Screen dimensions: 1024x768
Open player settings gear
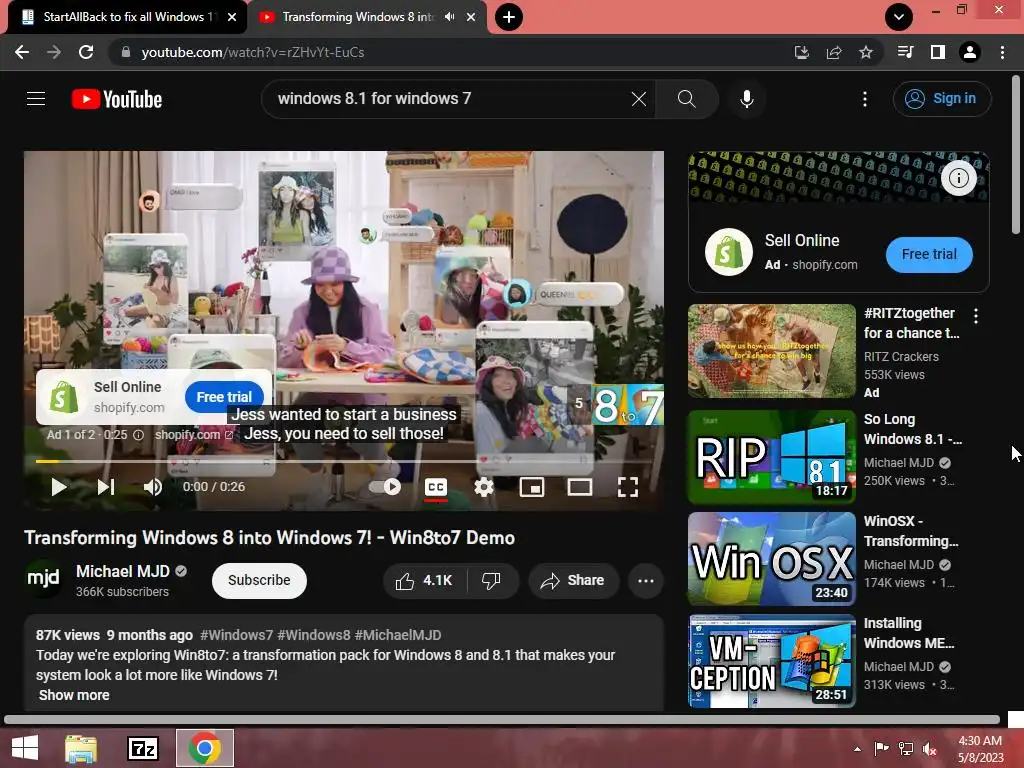click(x=484, y=487)
